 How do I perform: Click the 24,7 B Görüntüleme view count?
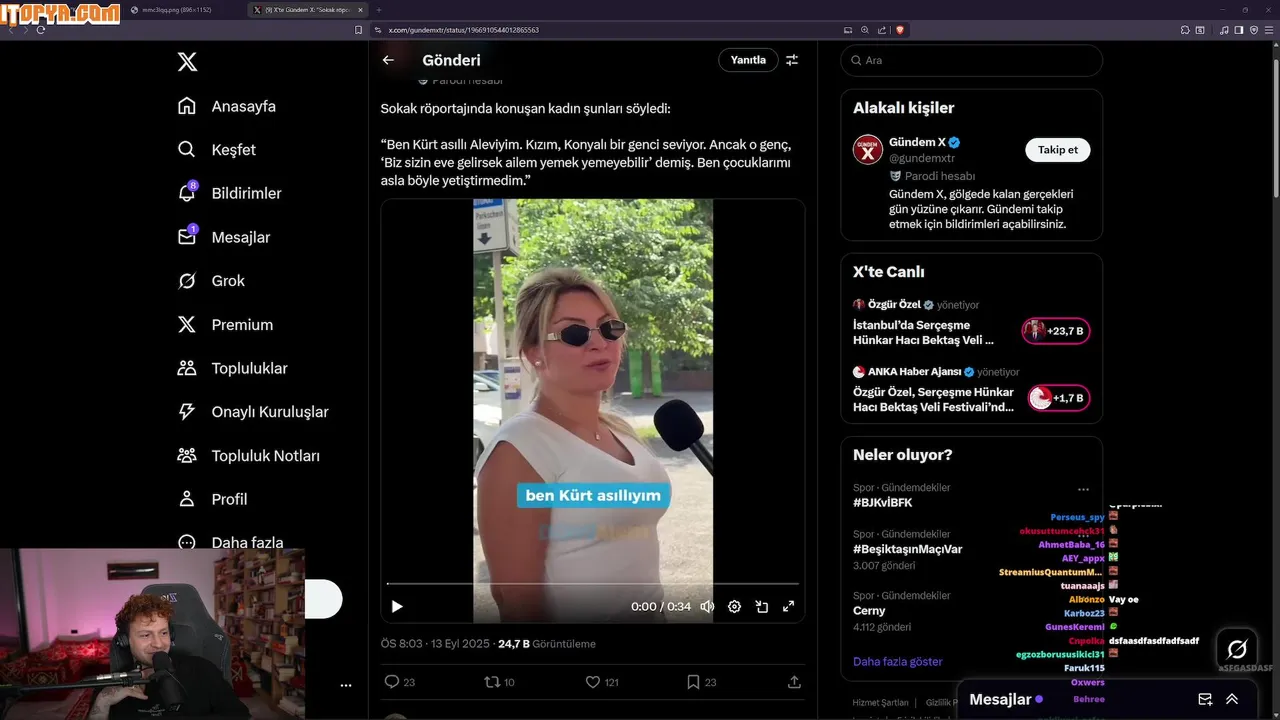(x=547, y=644)
